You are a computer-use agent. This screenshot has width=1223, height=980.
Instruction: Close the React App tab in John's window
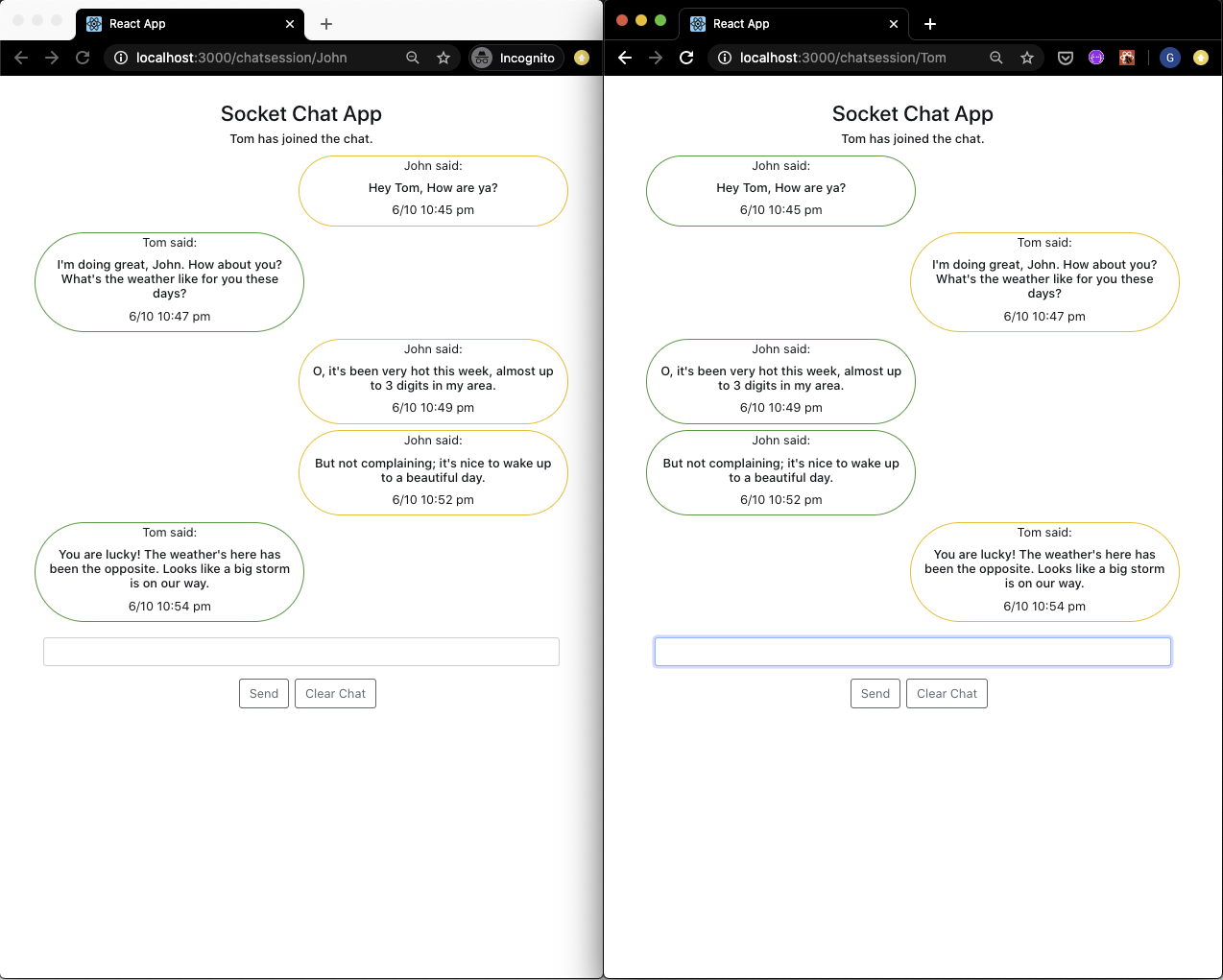(290, 24)
